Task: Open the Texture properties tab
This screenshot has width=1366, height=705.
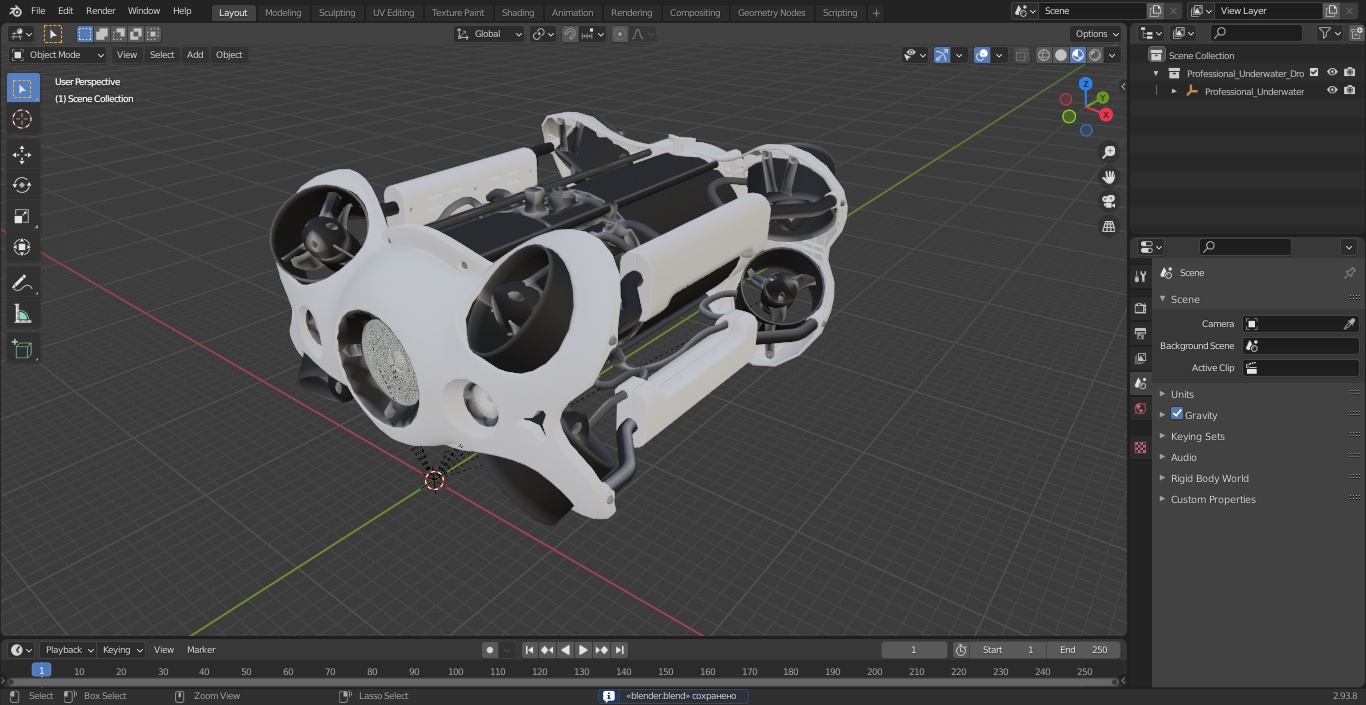Action: tap(1140, 447)
